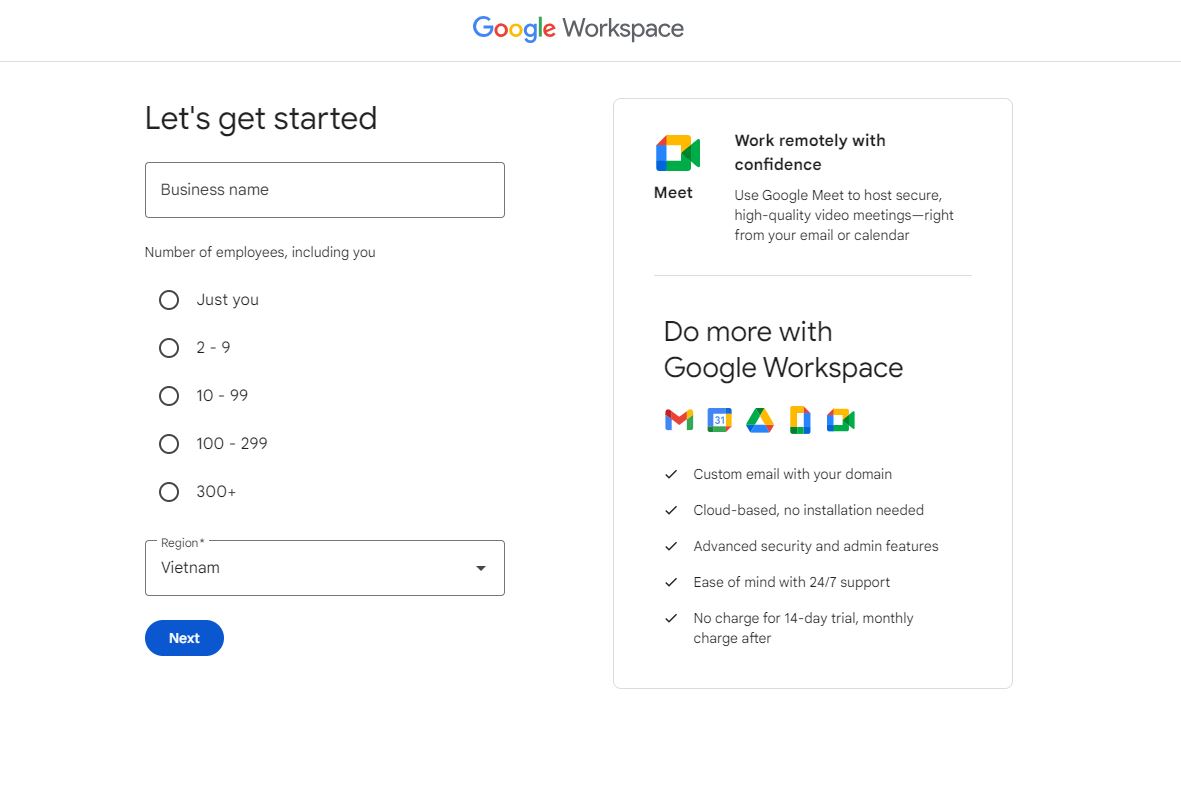This screenshot has height=792, width=1181.
Task: Click checkmark beside Ease of mind 24/7 support
Action: (x=671, y=582)
